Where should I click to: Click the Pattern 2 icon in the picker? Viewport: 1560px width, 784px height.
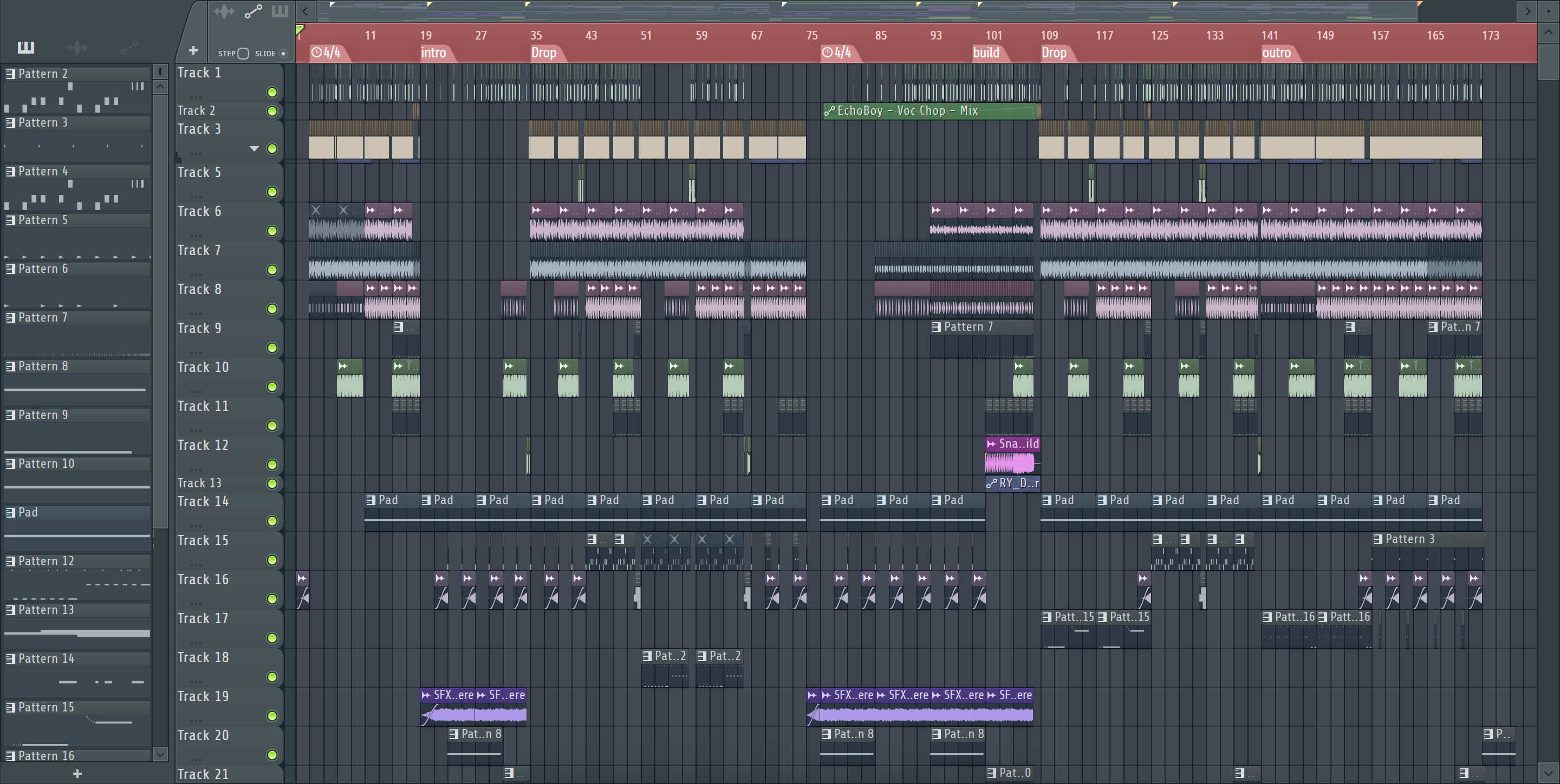coord(10,74)
